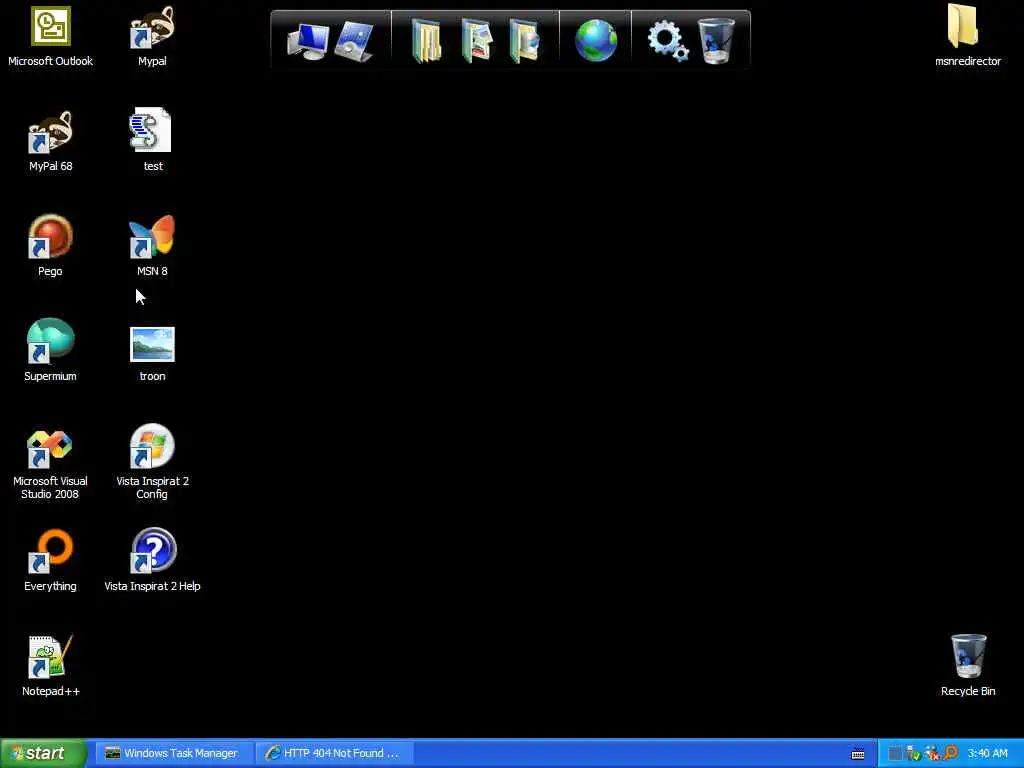The height and width of the screenshot is (768, 1024).
Task: Click the My Computer monitor dock icon
Action: (308, 41)
